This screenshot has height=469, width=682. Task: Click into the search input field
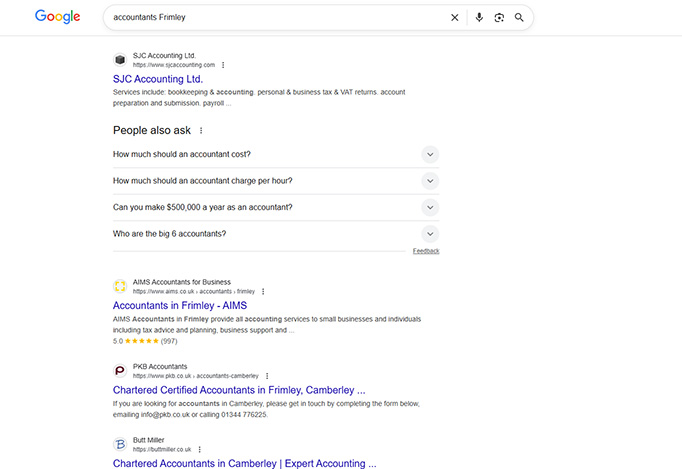tap(270, 17)
